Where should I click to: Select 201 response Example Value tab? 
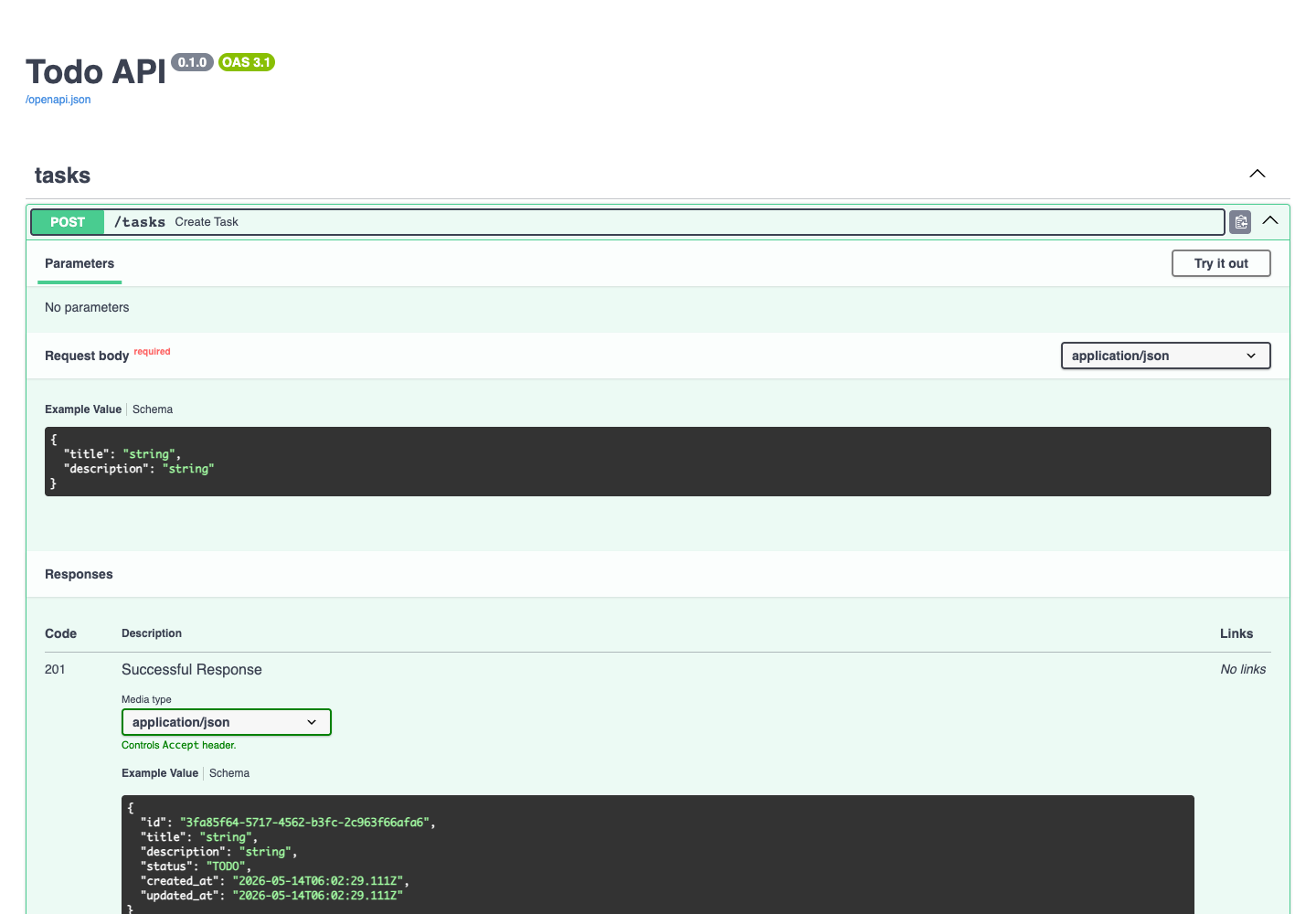160,773
